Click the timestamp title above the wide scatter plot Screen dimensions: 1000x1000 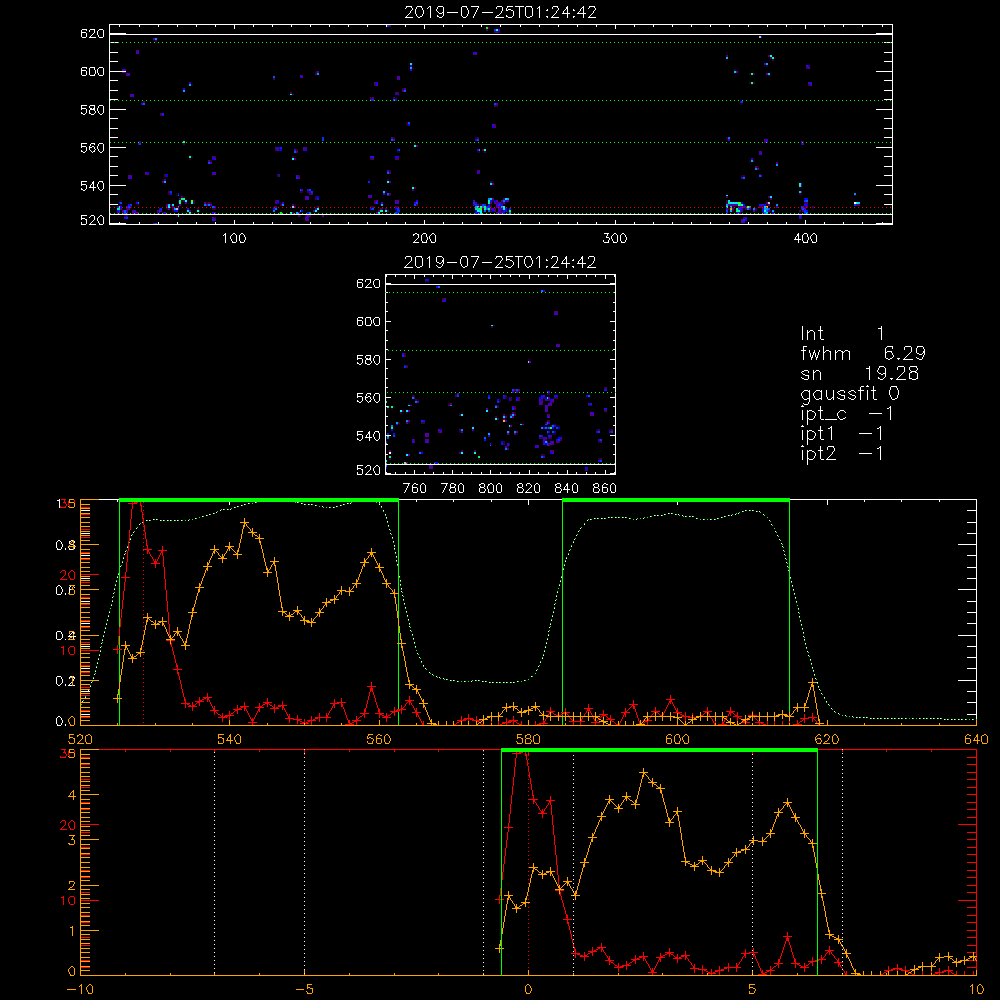pyautogui.click(x=501, y=12)
